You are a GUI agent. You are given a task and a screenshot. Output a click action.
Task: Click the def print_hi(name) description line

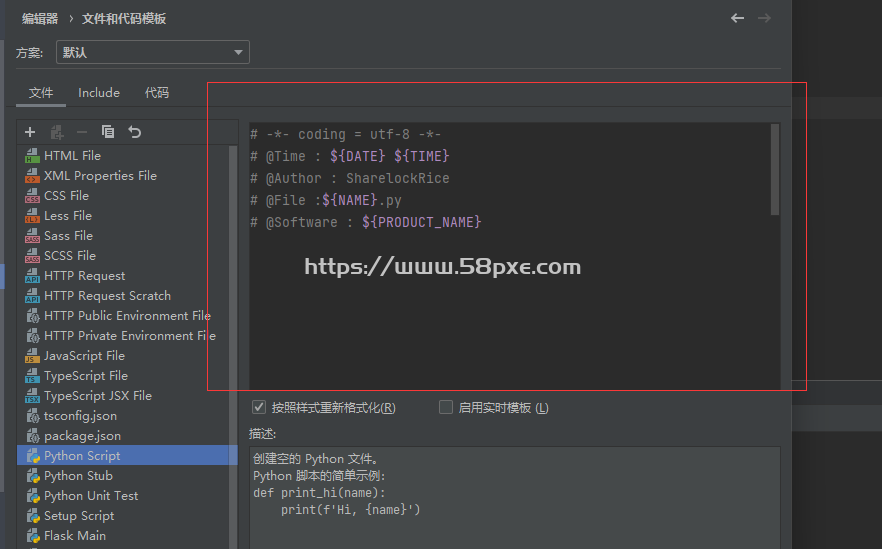(x=320, y=493)
